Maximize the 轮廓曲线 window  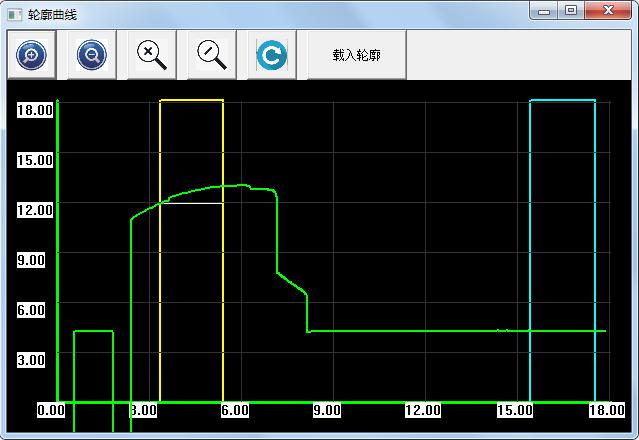click(571, 11)
